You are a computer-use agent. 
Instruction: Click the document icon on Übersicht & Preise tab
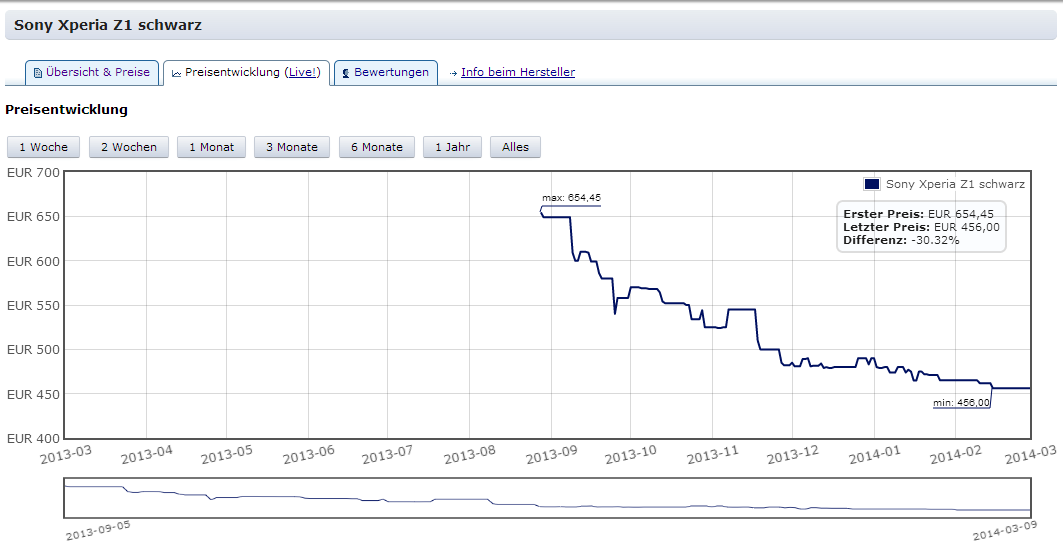click(x=38, y=73)
